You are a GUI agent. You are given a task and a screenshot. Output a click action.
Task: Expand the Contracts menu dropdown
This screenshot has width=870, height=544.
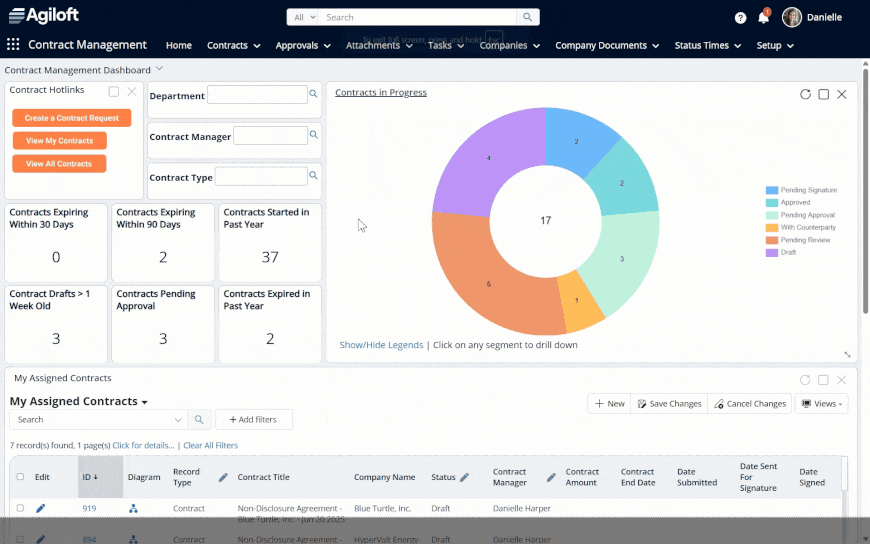(234, 46)
